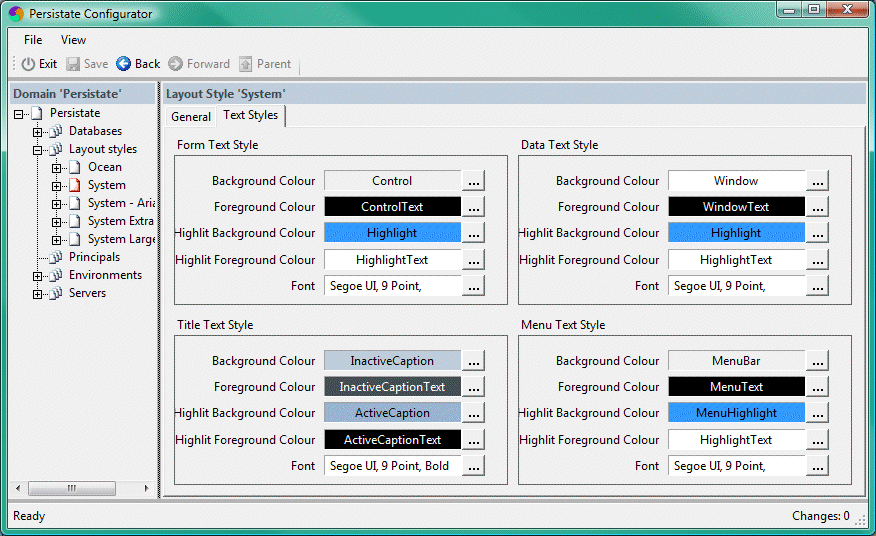Screen dimensions: 876x536
Task: Browse Form Text Style foreground colour
Action: tap(474, 207)
